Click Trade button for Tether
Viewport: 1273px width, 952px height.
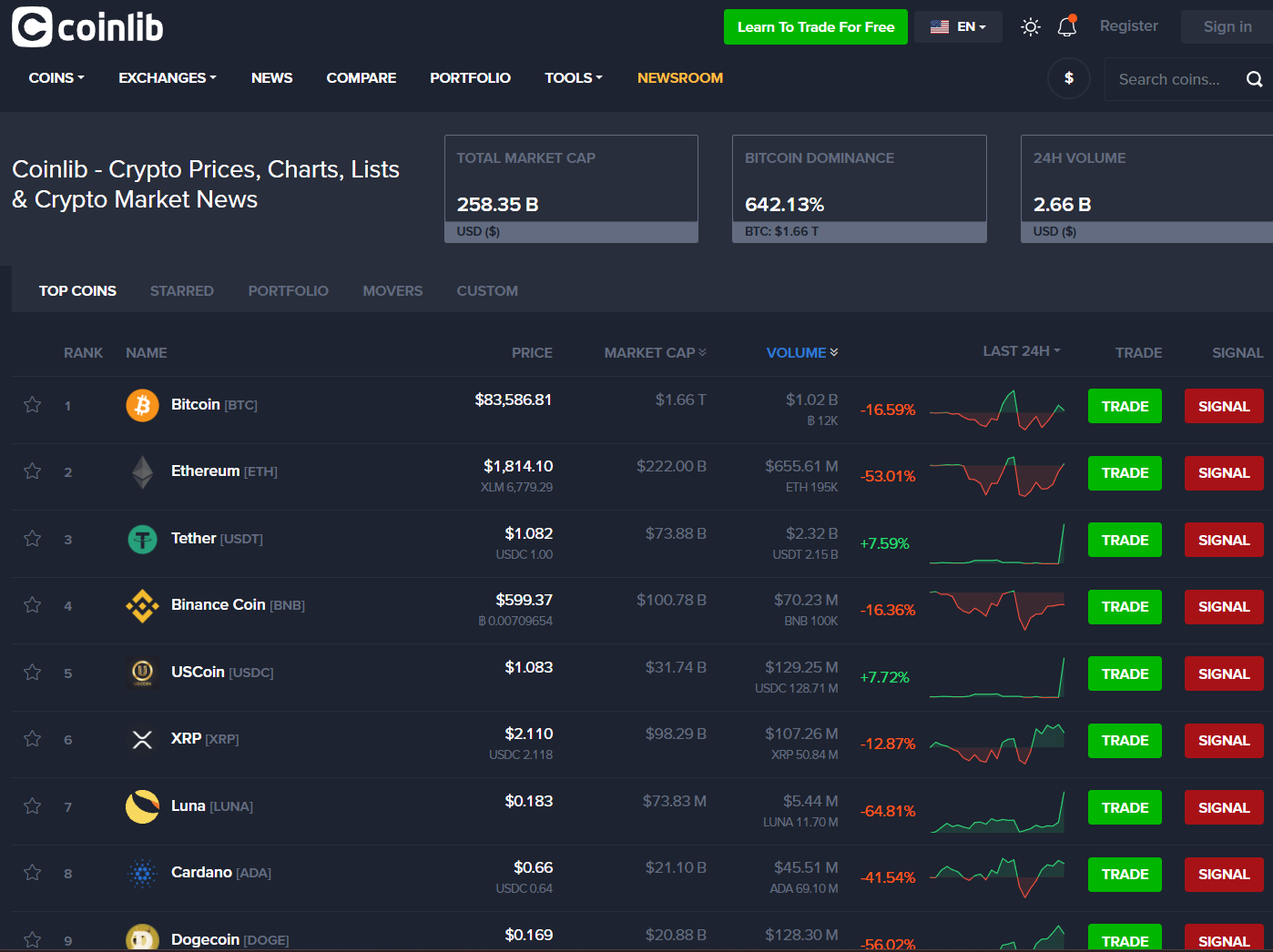click(1125, 540)
